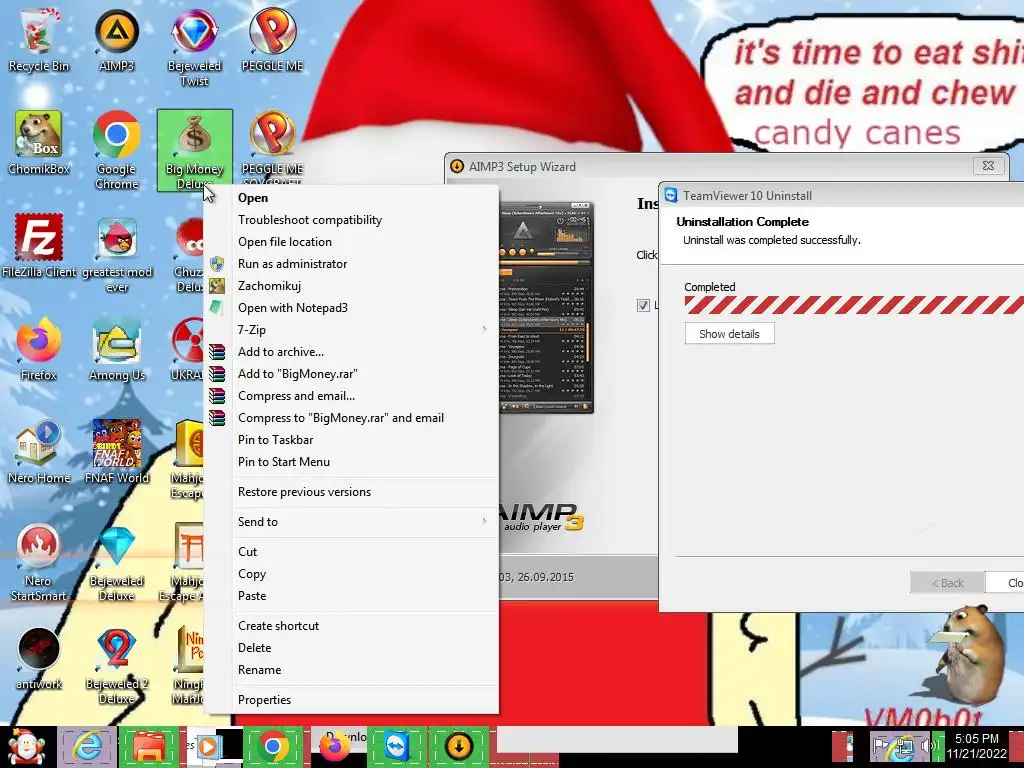Select Run as administrator

[353, 264]
